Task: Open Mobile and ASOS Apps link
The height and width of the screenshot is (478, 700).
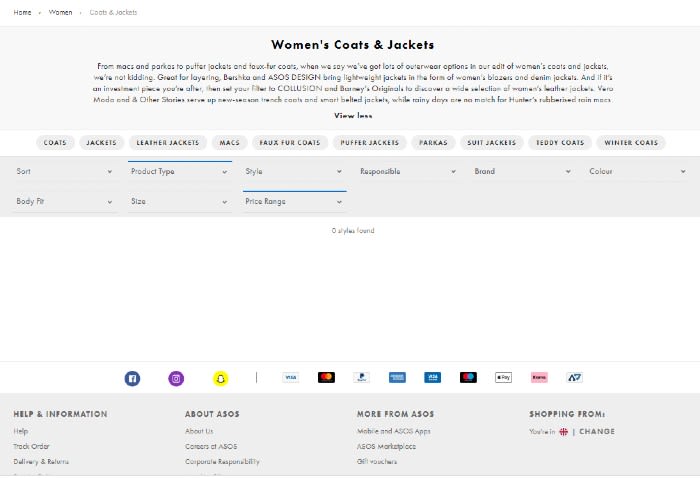Action: point(394,431)
